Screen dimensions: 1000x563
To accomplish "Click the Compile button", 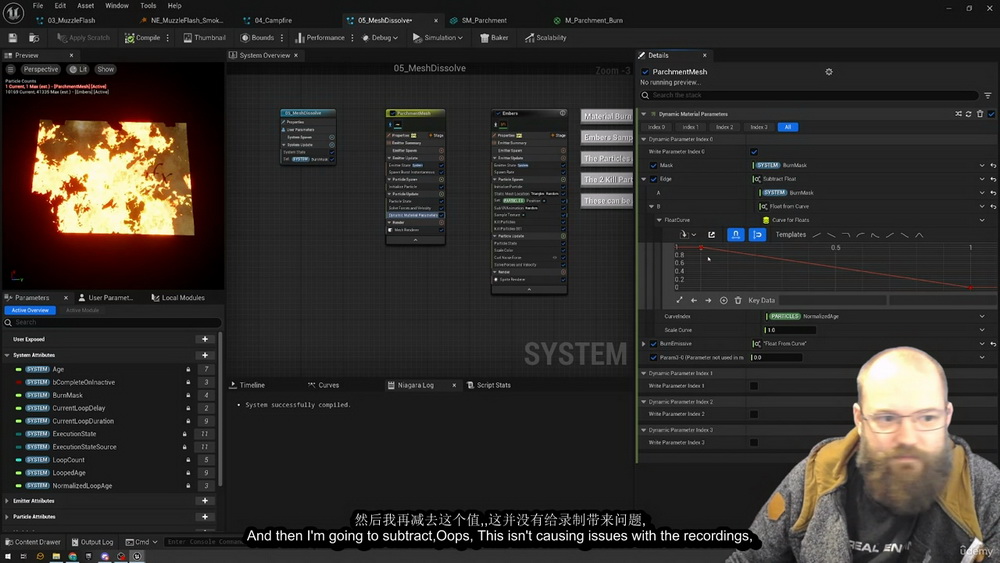I will [142, 38].
